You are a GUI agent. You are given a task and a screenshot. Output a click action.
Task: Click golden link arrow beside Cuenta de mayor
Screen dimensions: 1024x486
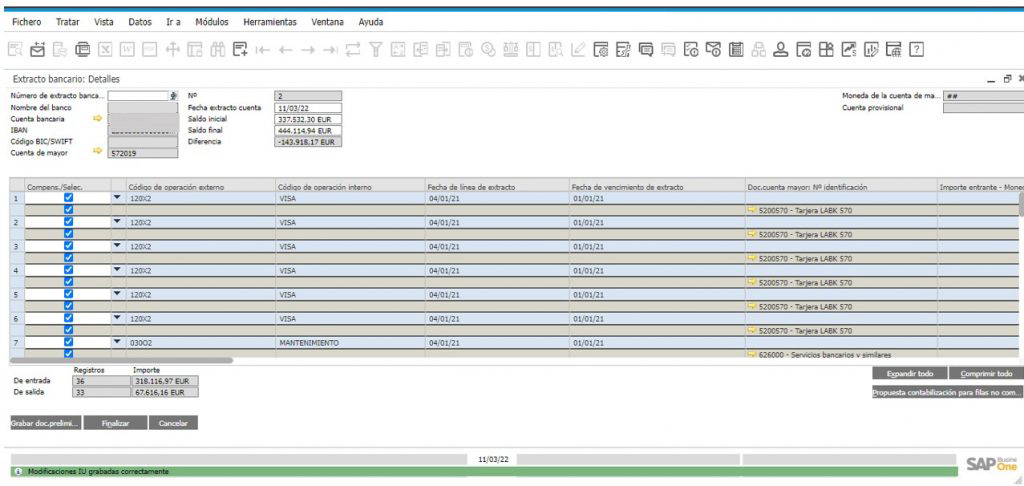coord(98,151)
